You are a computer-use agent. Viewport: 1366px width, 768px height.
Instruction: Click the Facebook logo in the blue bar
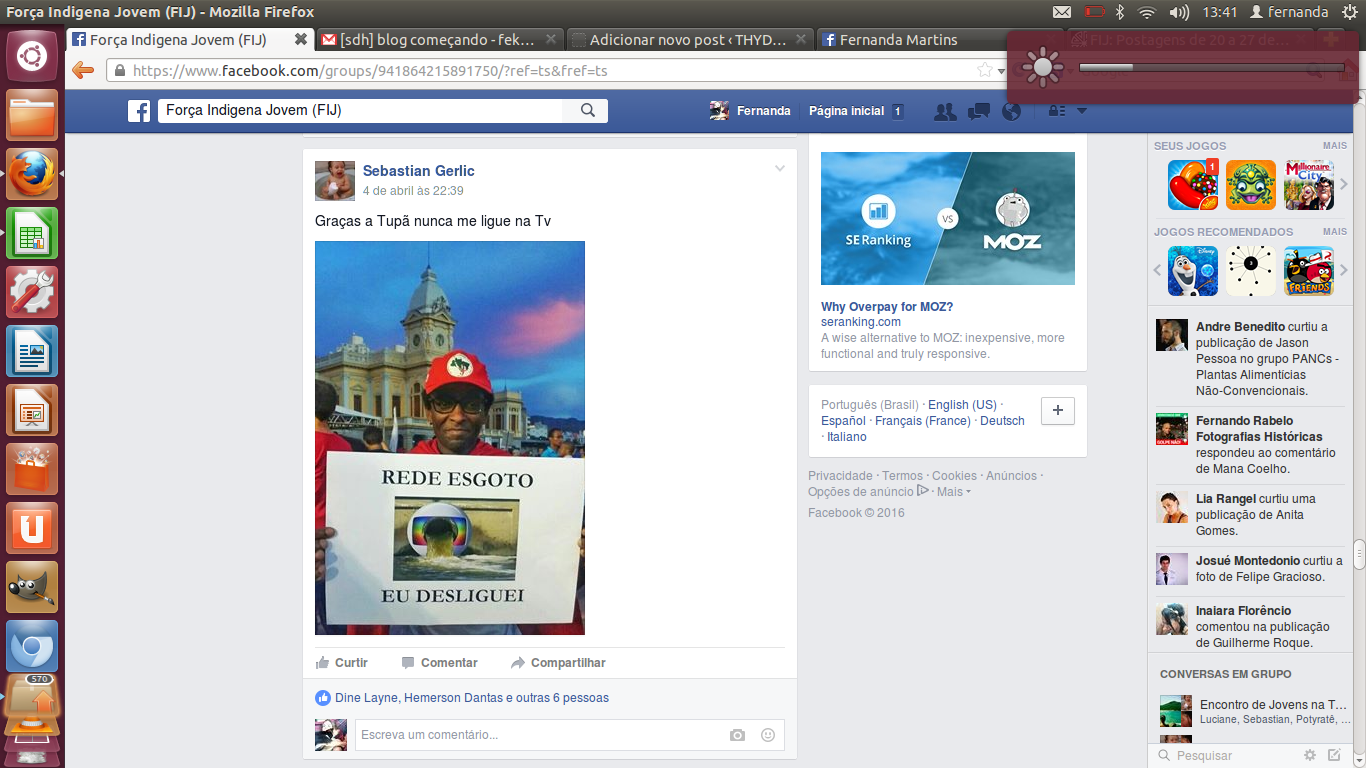139,111
